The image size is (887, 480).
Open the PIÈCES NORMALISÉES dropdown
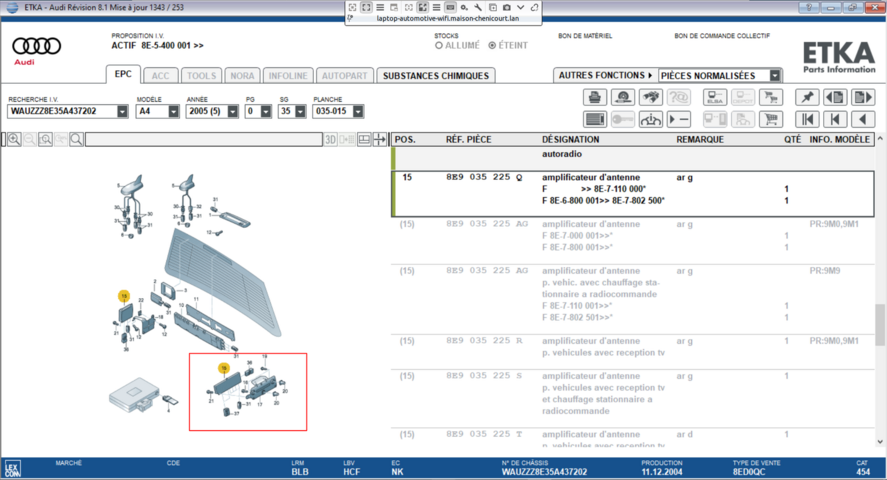775,76
